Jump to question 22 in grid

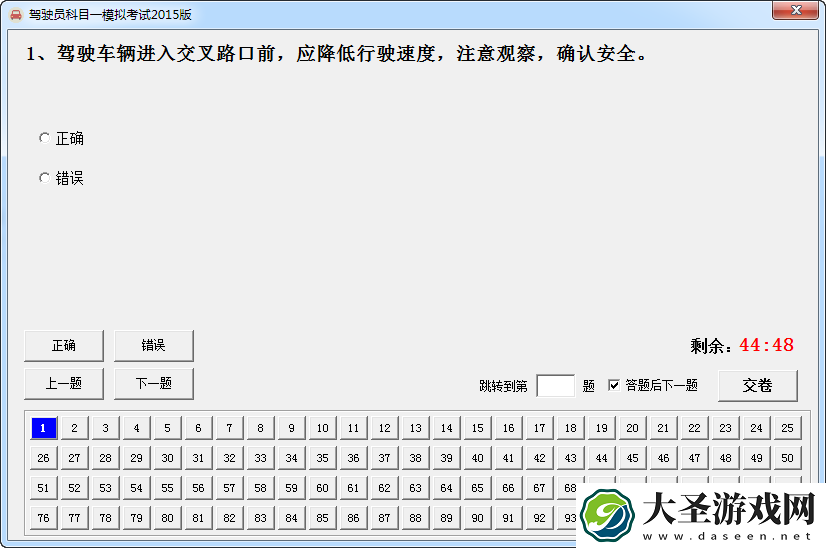click(x=694, y=428)
